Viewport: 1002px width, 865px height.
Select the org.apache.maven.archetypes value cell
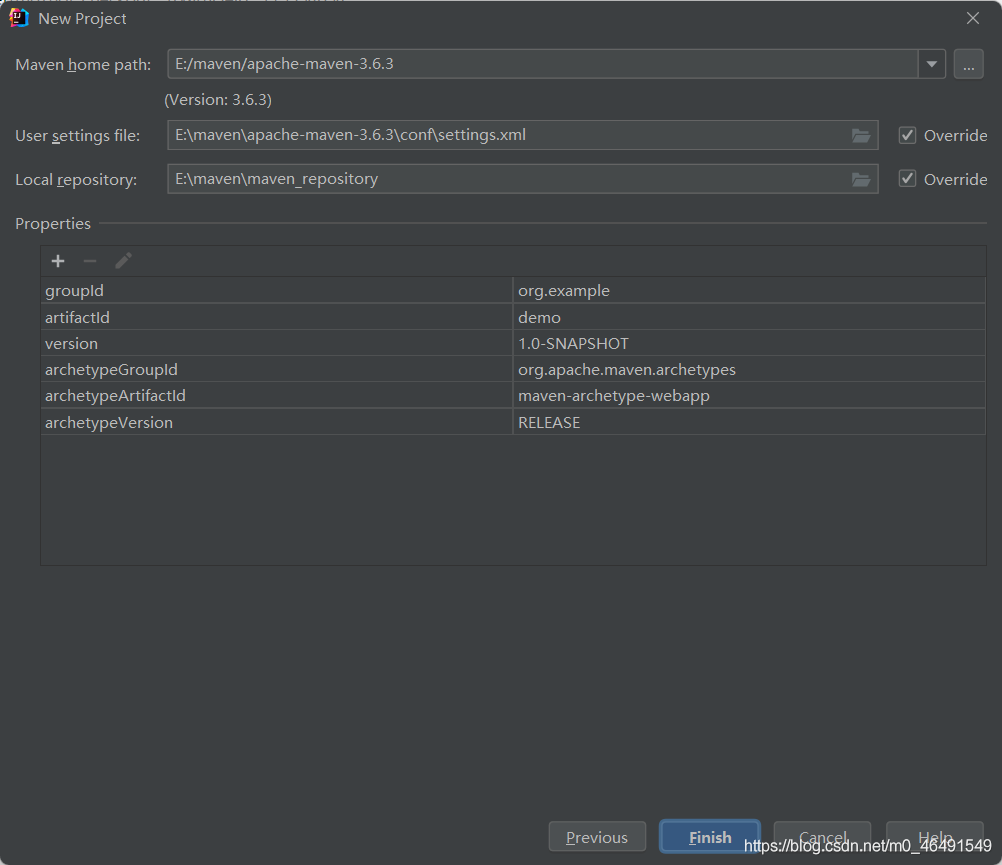point(749,370)
